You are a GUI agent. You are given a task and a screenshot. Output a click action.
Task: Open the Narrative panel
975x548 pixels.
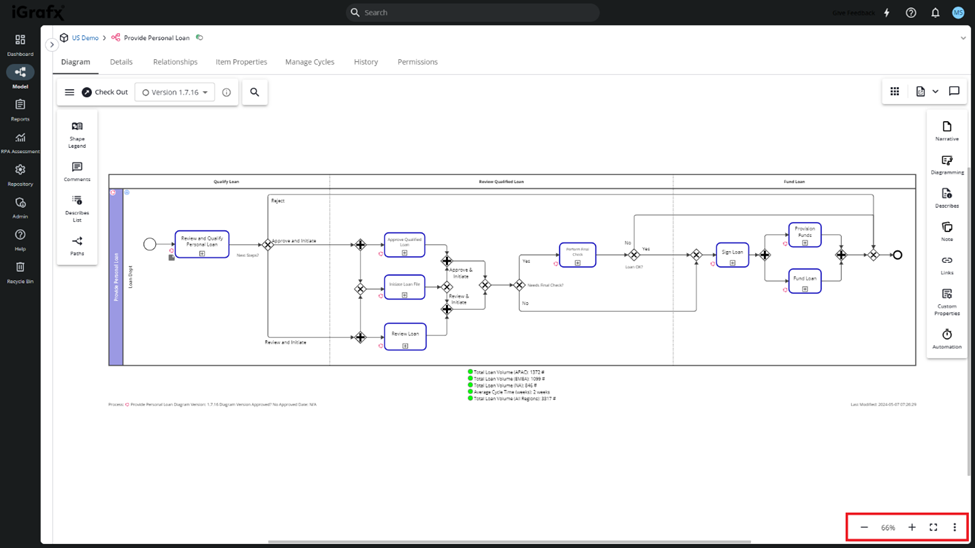[946, 131]
